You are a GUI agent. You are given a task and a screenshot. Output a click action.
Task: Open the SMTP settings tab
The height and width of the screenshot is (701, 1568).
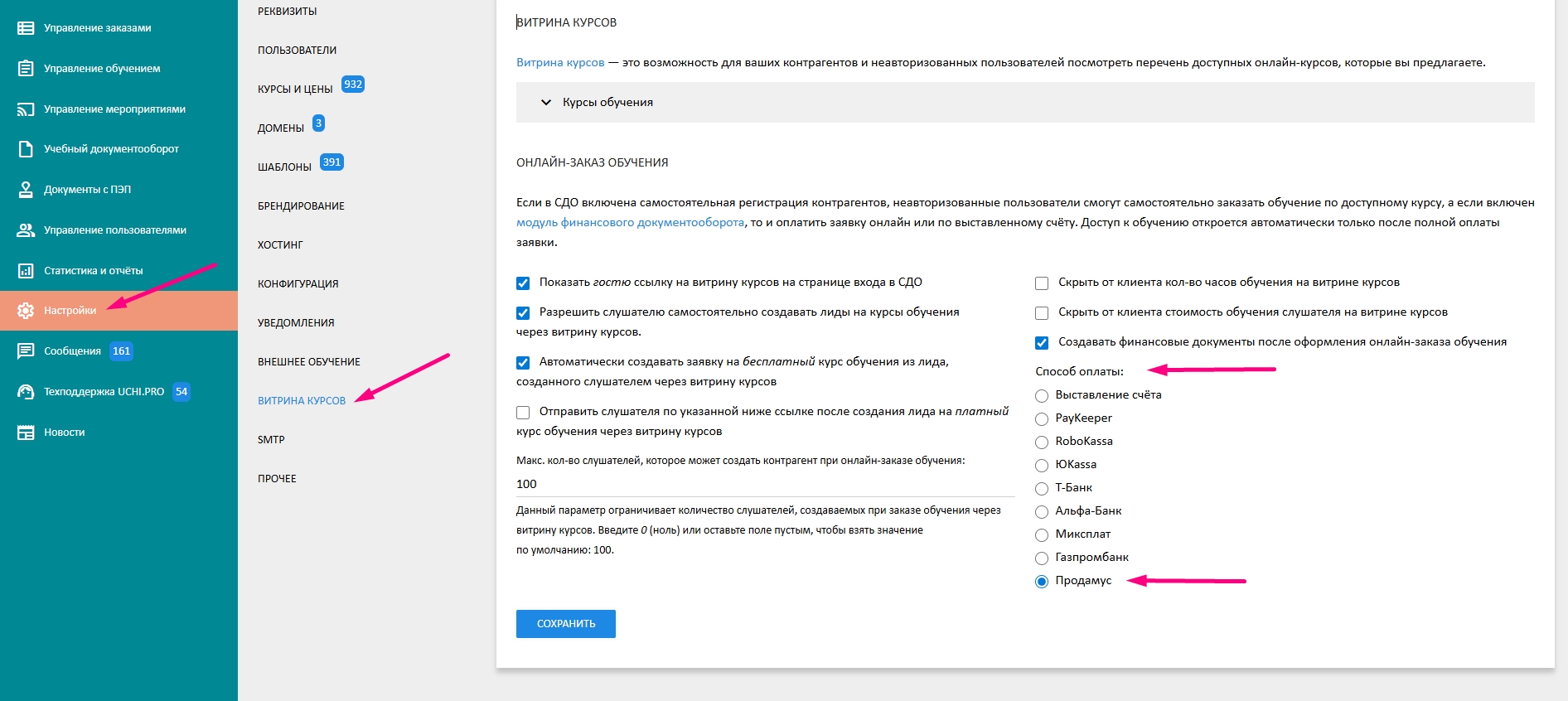tap(271, 440)
